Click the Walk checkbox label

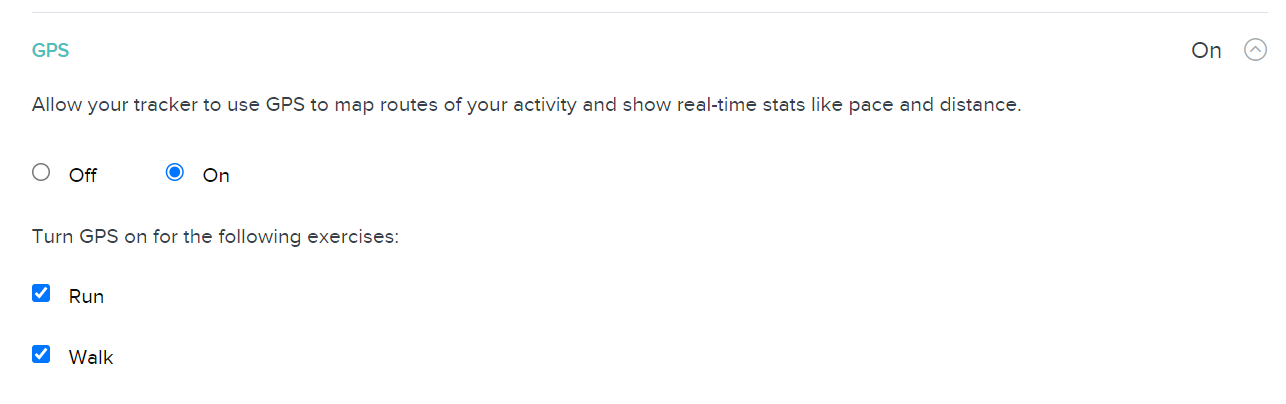tap(91, 357)
